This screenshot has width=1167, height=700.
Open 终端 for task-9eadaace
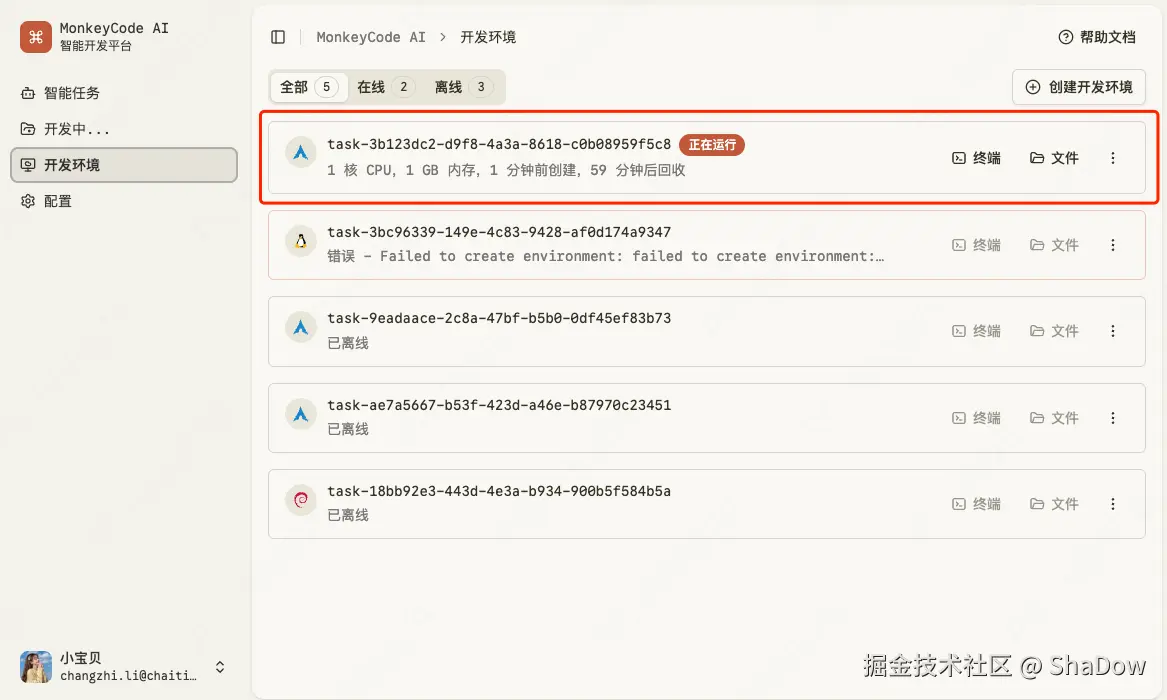[976, 331]
